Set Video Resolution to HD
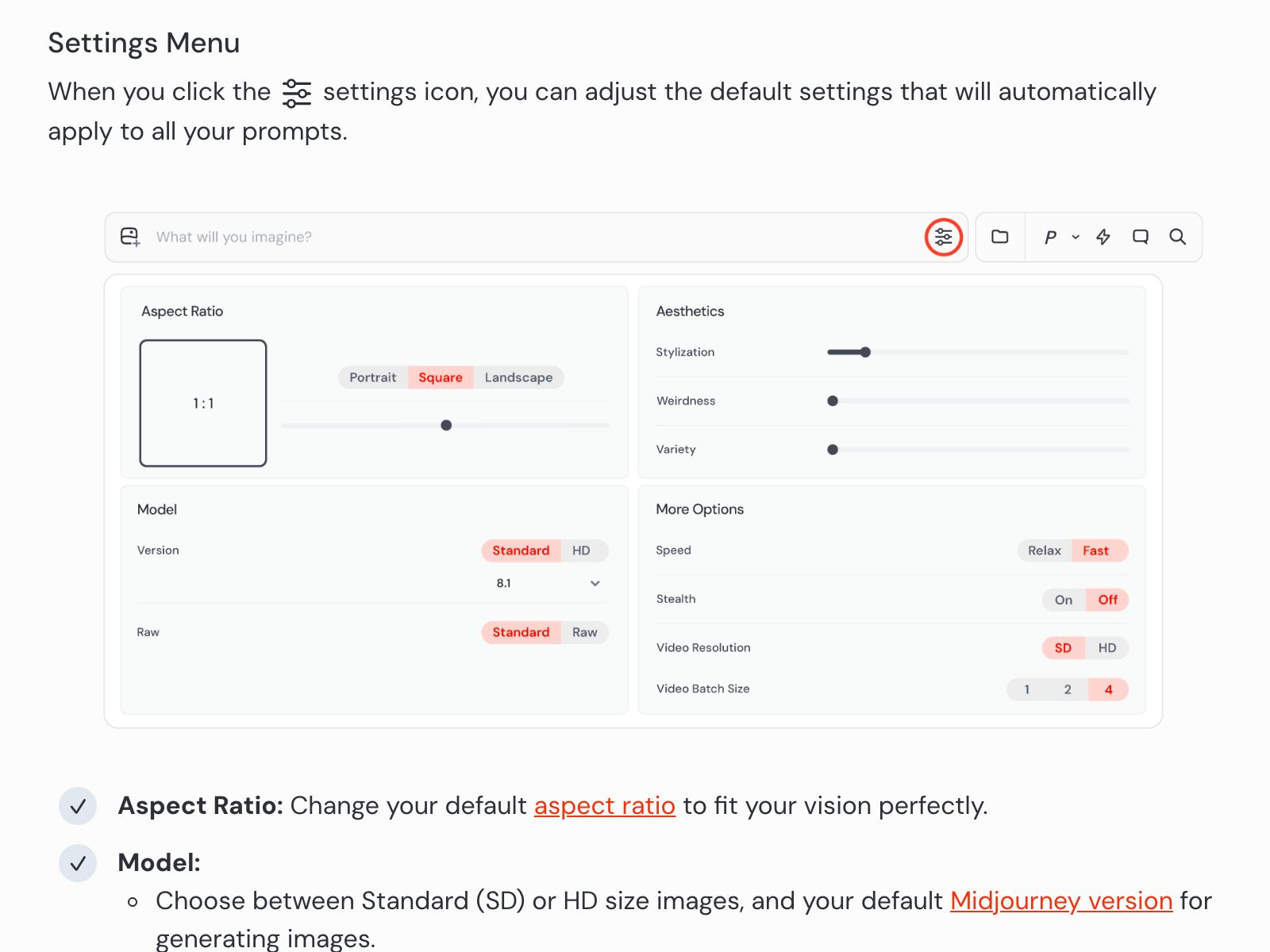Image resolution: width=1270 pixels, height=952 pixels. pos(1106,648)
